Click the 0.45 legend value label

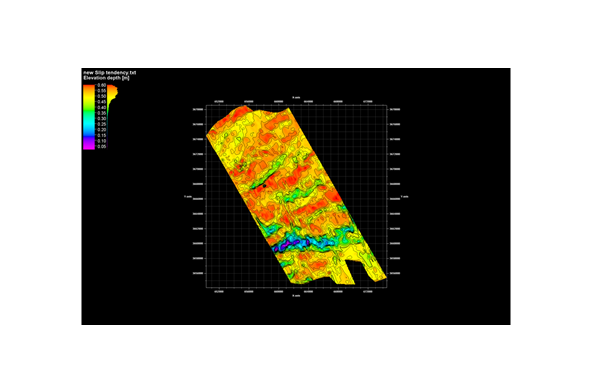(102, 102)
